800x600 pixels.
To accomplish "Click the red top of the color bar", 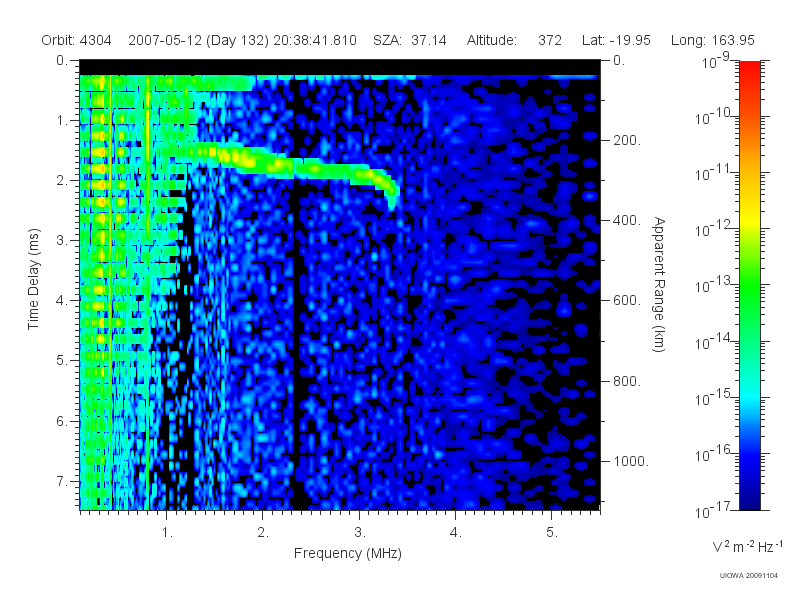I will (749, 71).
